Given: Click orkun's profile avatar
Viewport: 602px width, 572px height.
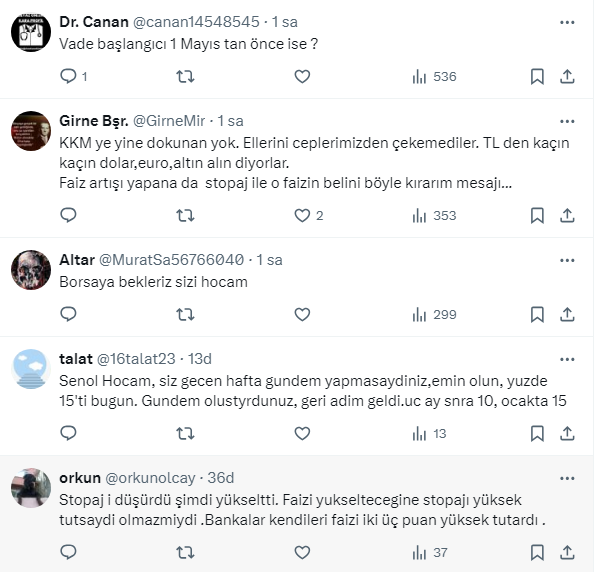Looking at the screenshot, I should tap(31, 487).
